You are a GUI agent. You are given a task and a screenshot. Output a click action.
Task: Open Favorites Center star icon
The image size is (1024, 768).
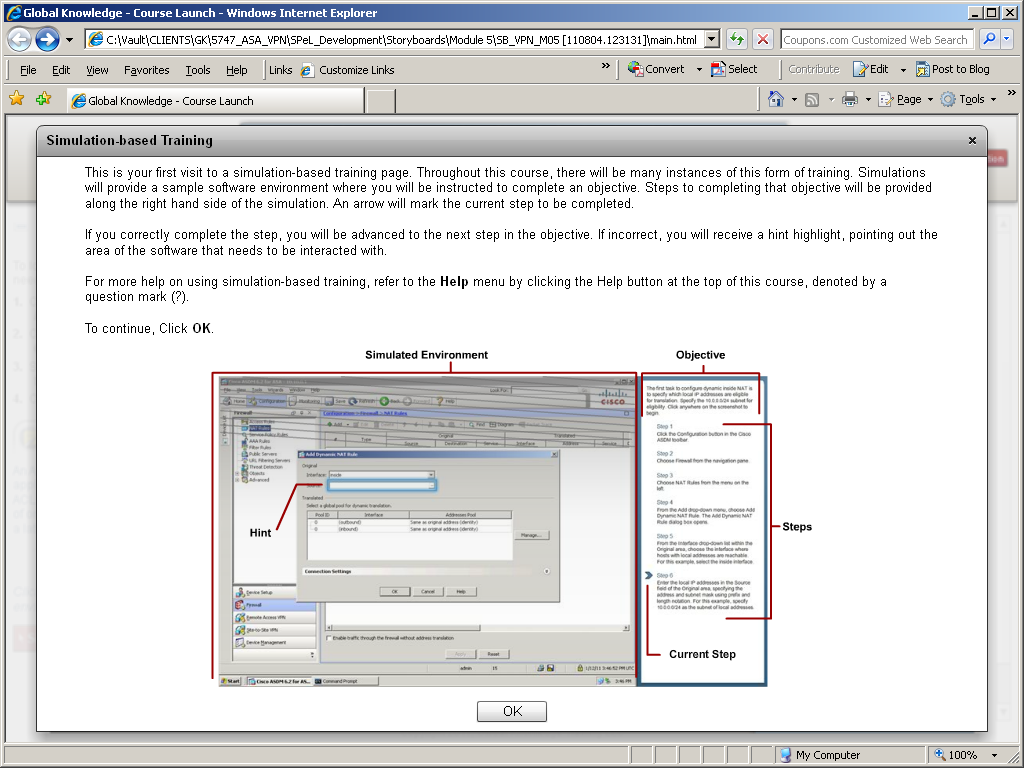(x=16, y=99)
